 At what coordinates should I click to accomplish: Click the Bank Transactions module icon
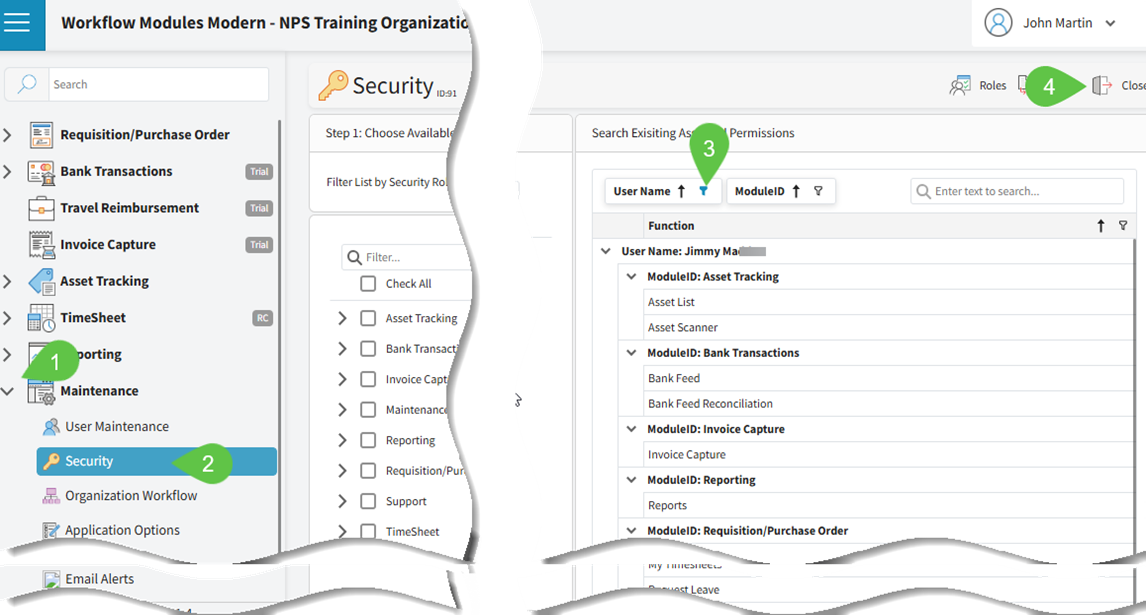41,172
